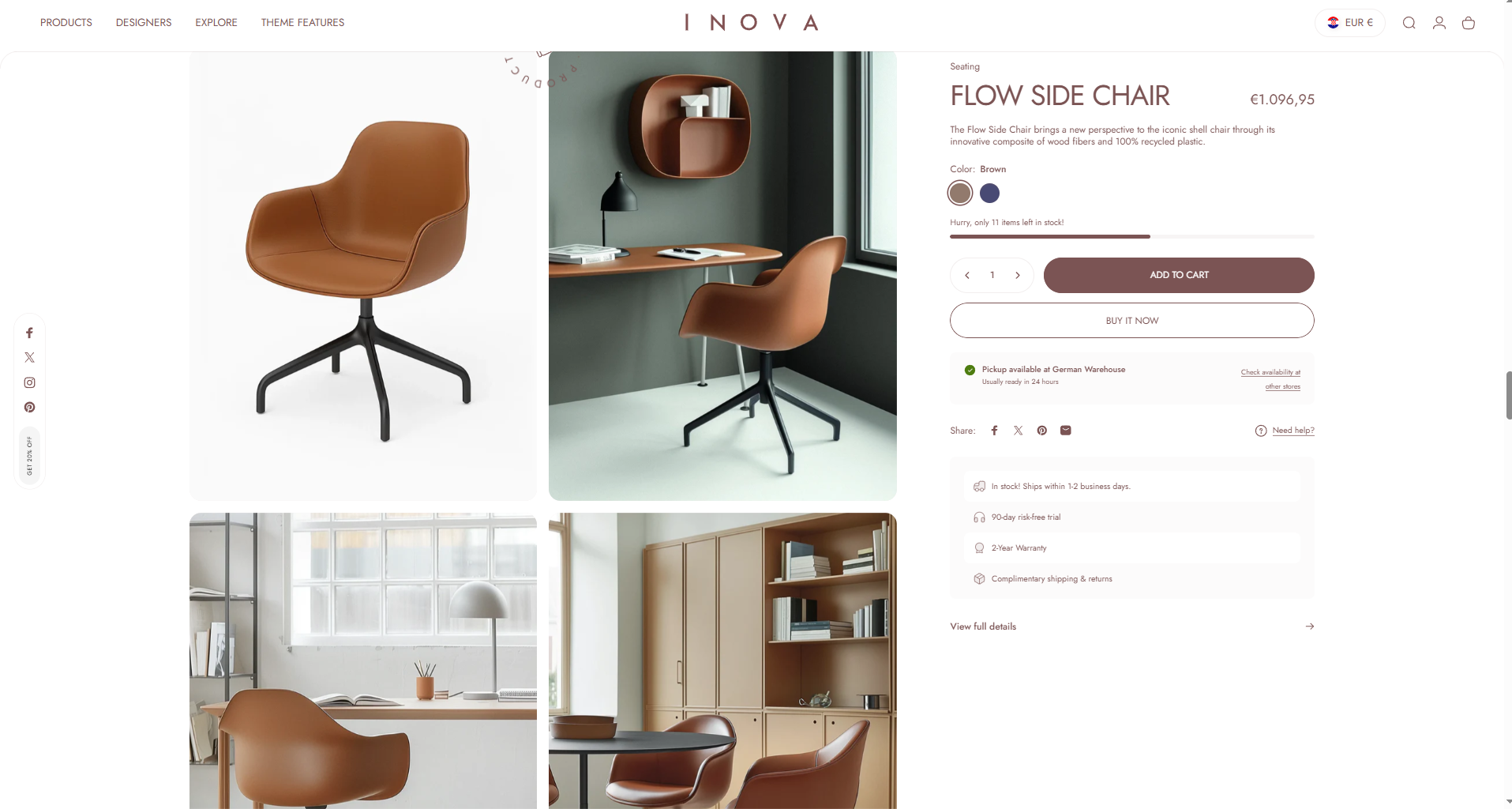Click the Need help? link
This screenshot has width=1512, height=809.
[1293, 431]
